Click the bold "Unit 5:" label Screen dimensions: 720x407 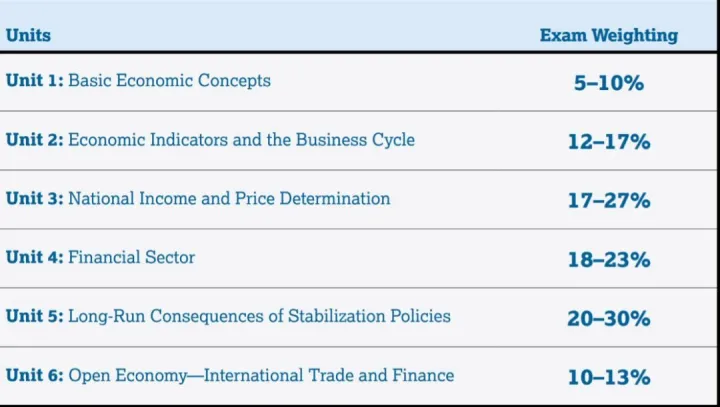click(x=35, y=316)
